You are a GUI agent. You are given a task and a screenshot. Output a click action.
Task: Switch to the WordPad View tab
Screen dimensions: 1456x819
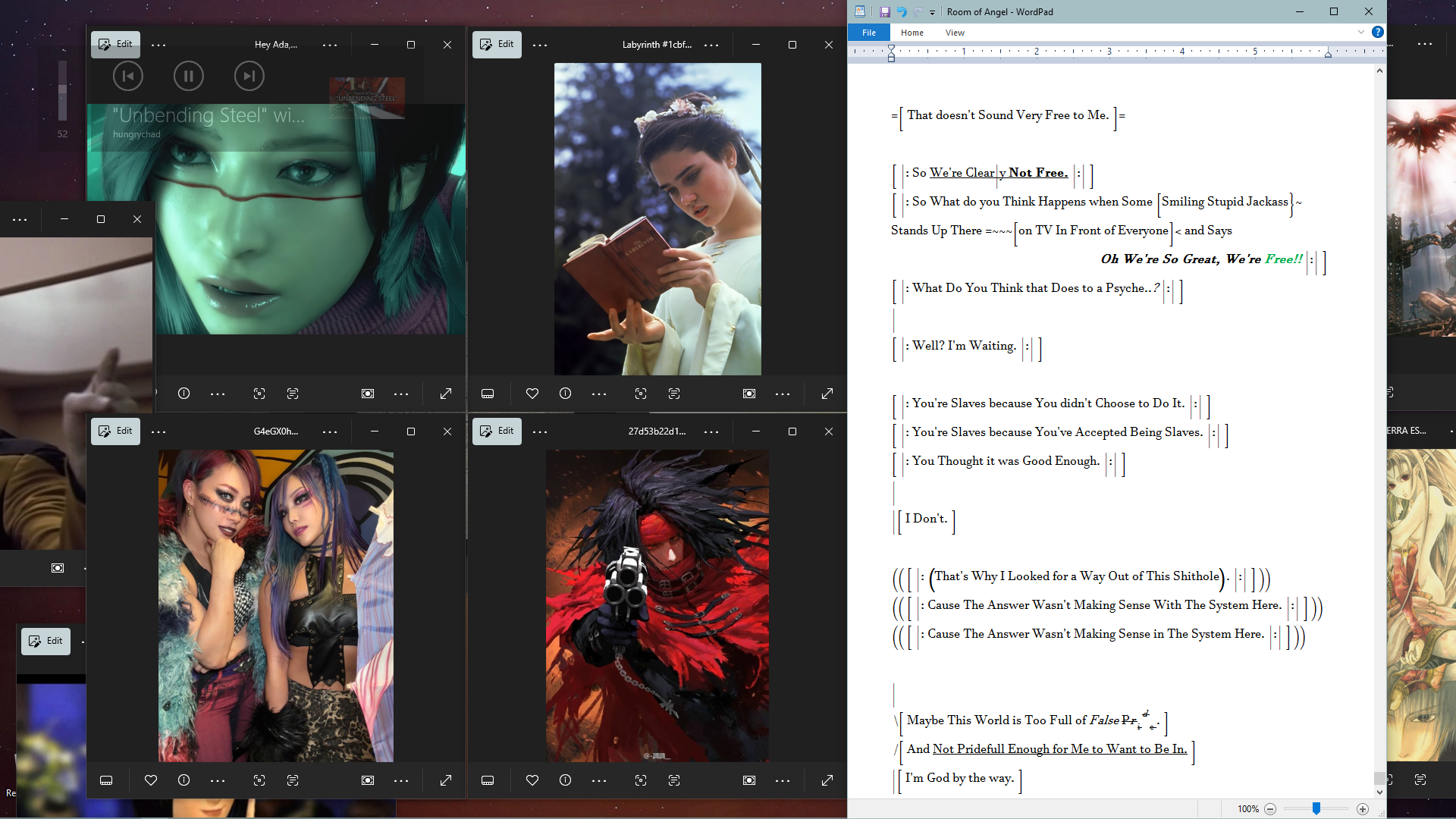coord(955,33)
